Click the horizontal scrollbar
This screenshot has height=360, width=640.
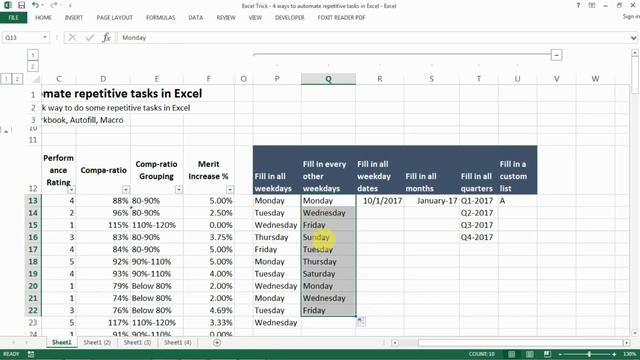tap(510, 343)
